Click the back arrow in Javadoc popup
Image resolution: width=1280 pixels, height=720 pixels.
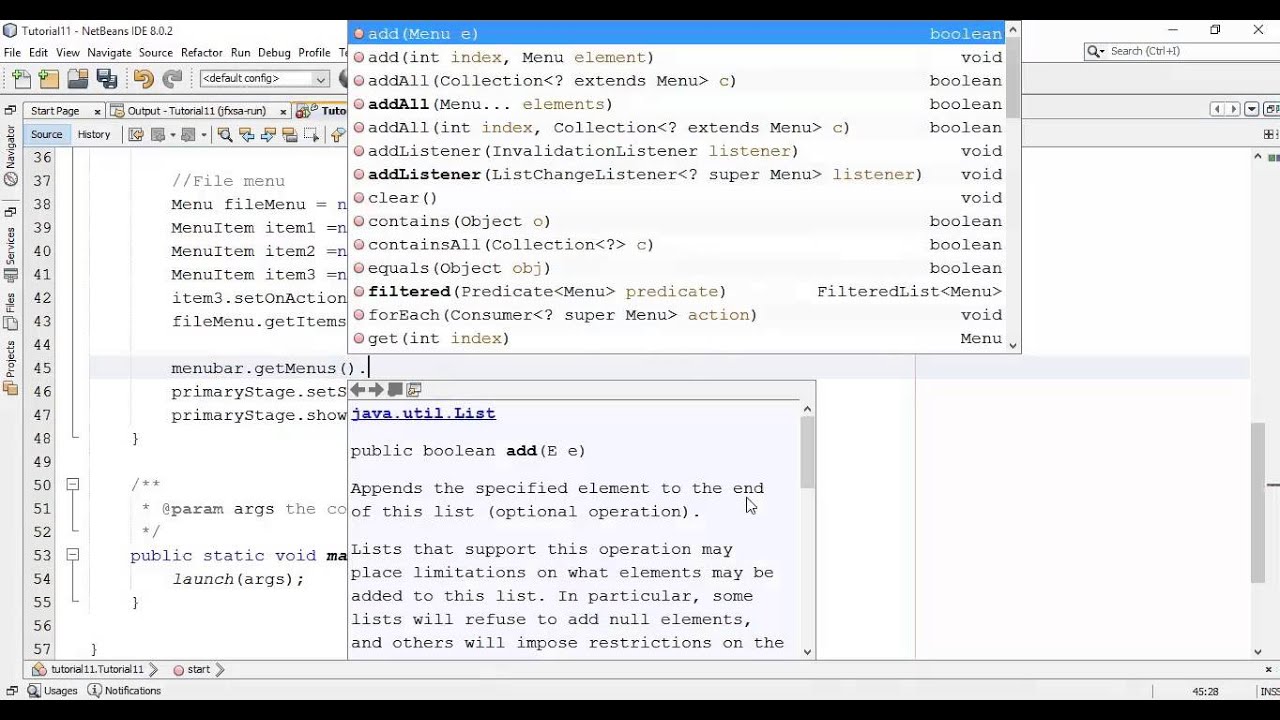(357, 390)
